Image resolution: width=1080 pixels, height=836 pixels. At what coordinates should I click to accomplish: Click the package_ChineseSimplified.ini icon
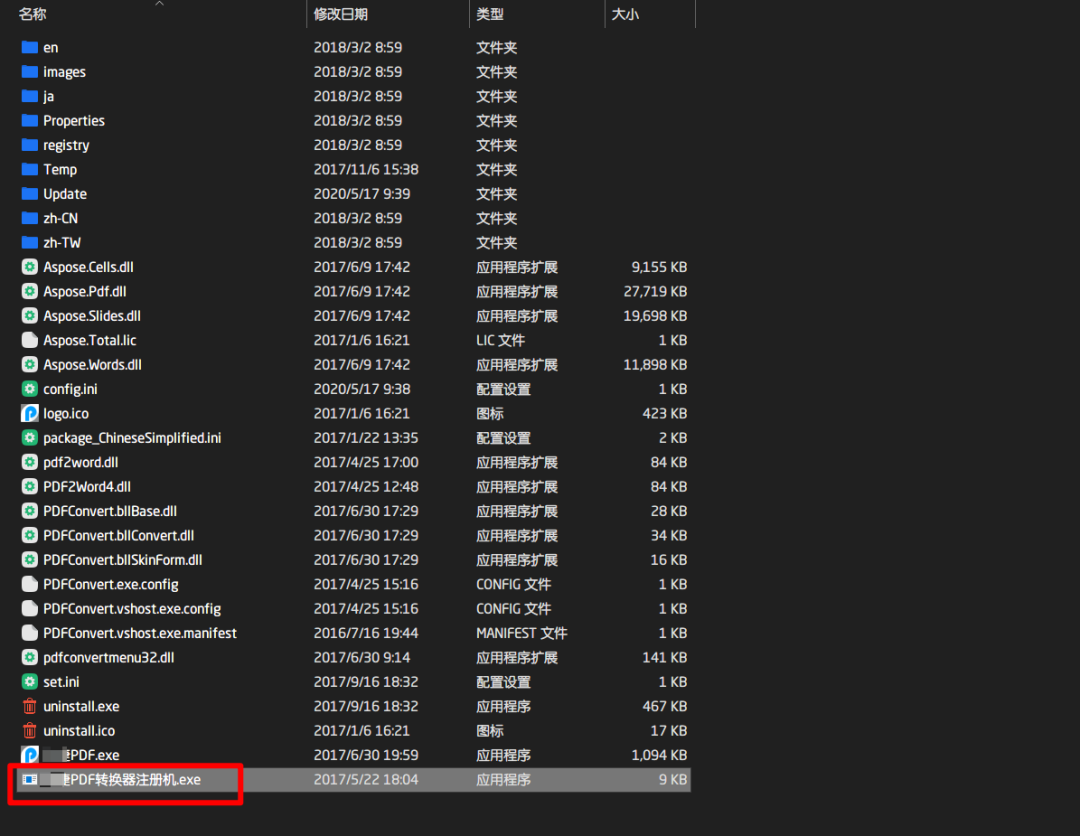[x=30, y=438]
